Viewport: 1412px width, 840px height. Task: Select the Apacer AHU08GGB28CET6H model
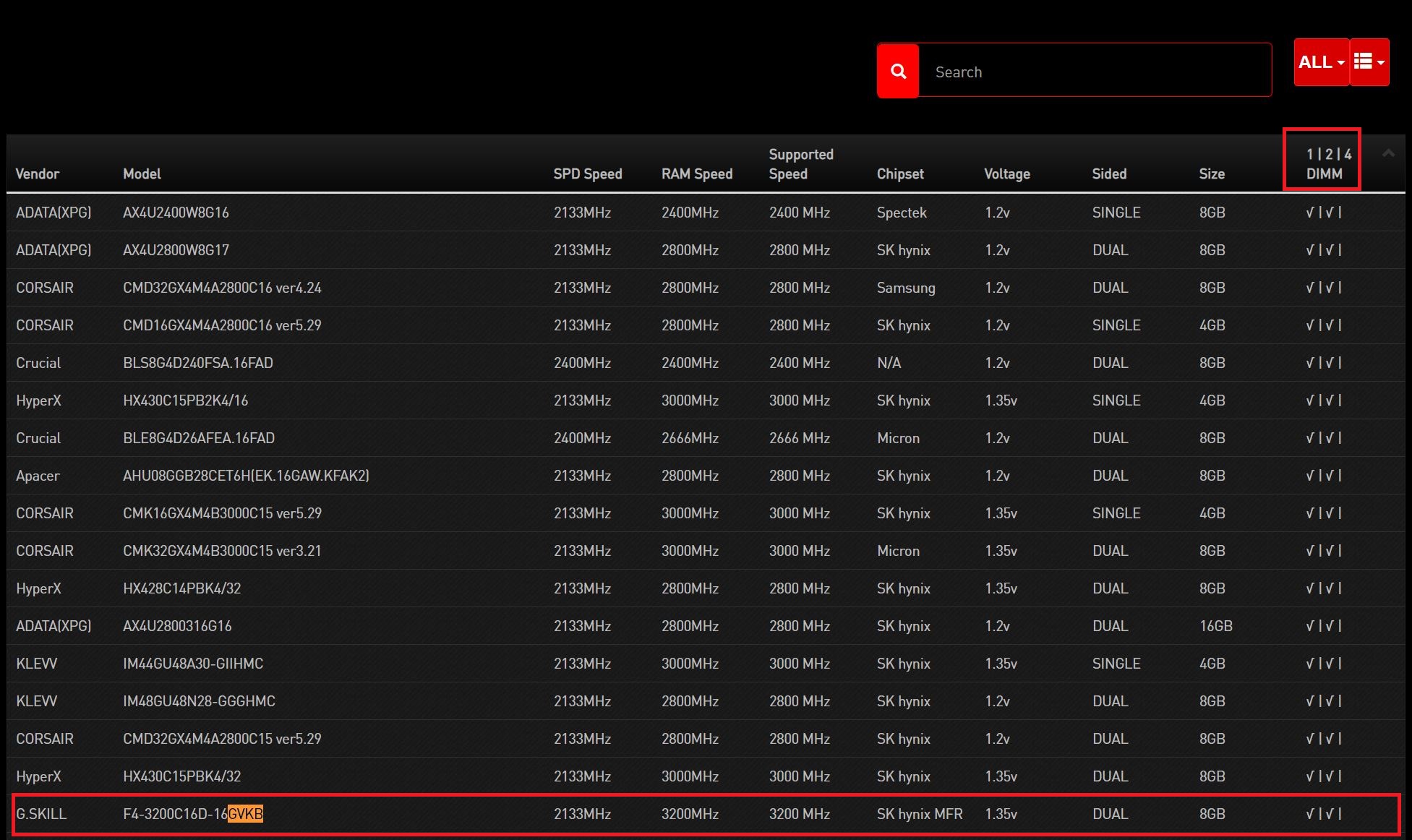(246, 476)
